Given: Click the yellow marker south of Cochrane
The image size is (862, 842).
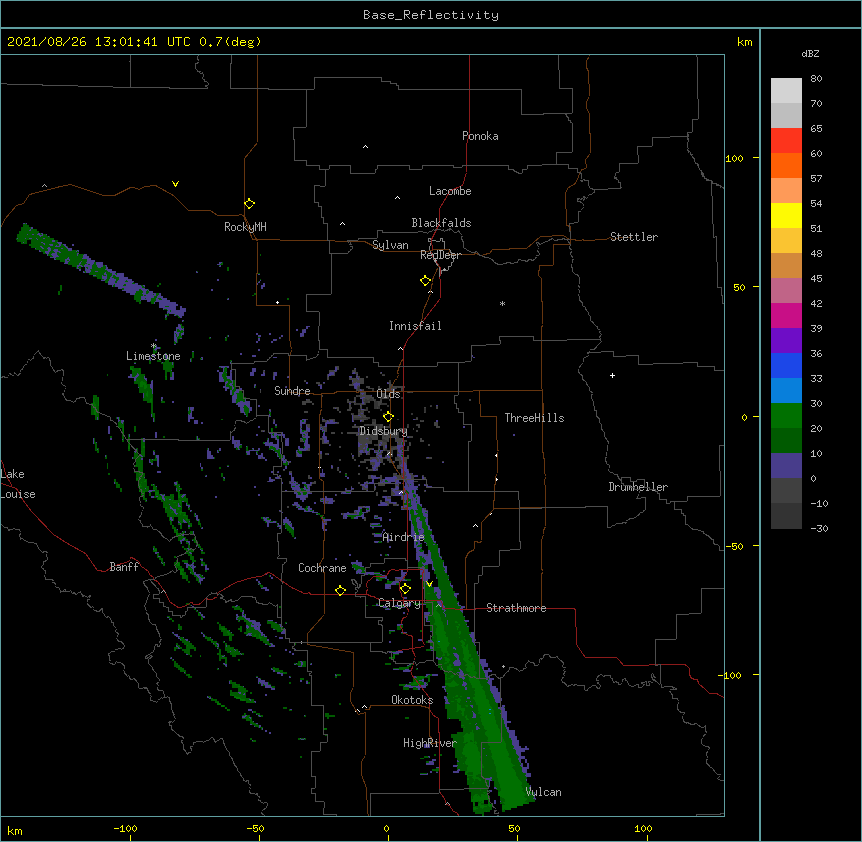Looking at the screenshot, I should click(340, 590).
